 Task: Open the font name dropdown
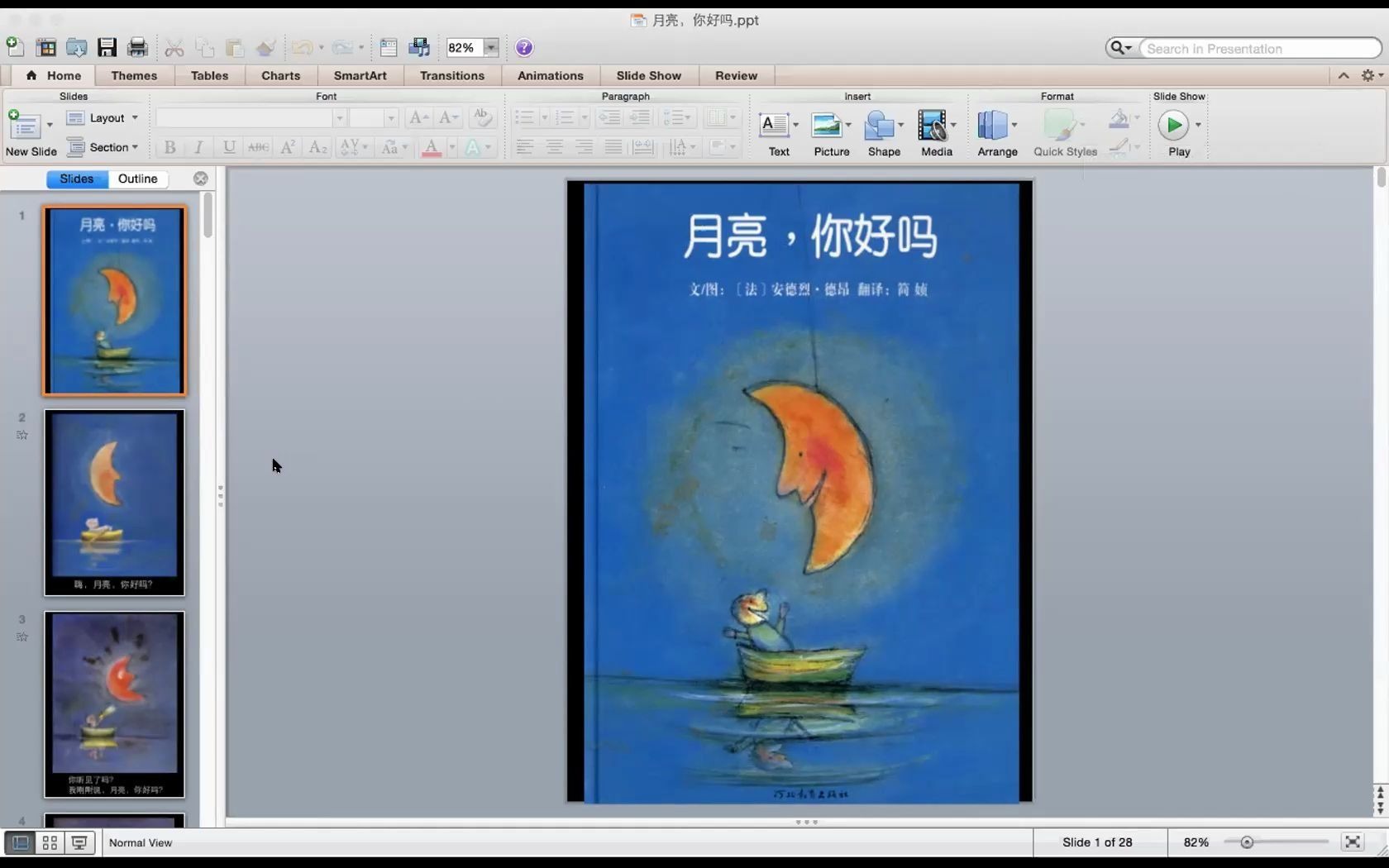click(x=338, y=118)
